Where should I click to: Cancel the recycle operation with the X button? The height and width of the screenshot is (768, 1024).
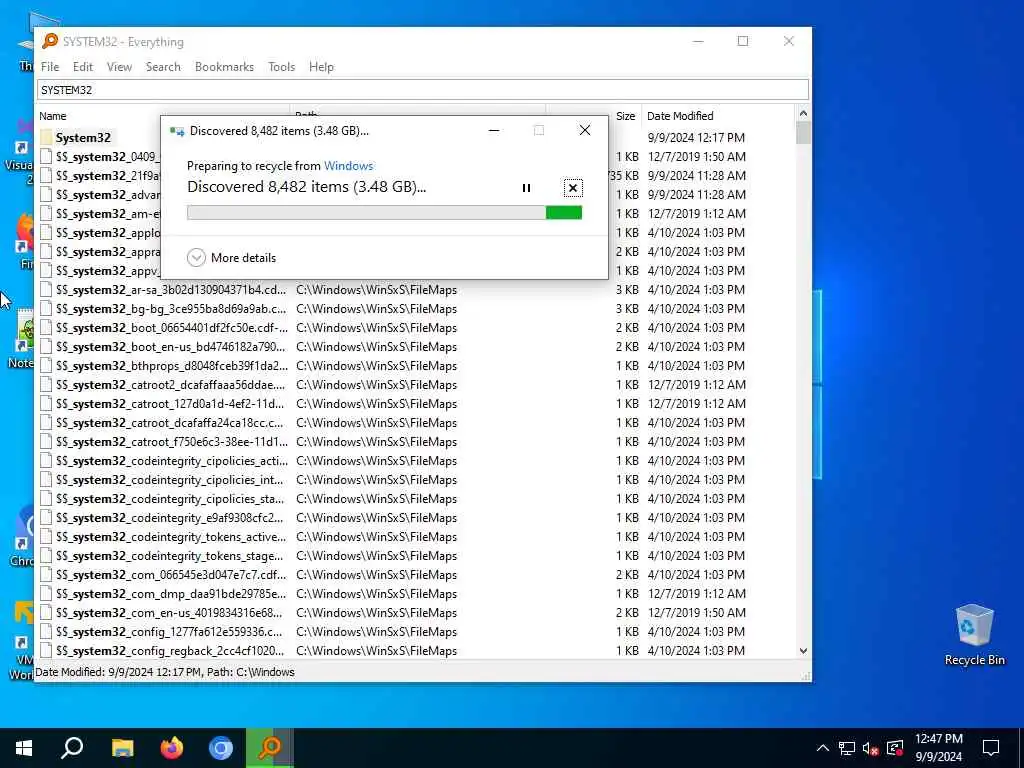pyautogui.click(x=573, y=188)
